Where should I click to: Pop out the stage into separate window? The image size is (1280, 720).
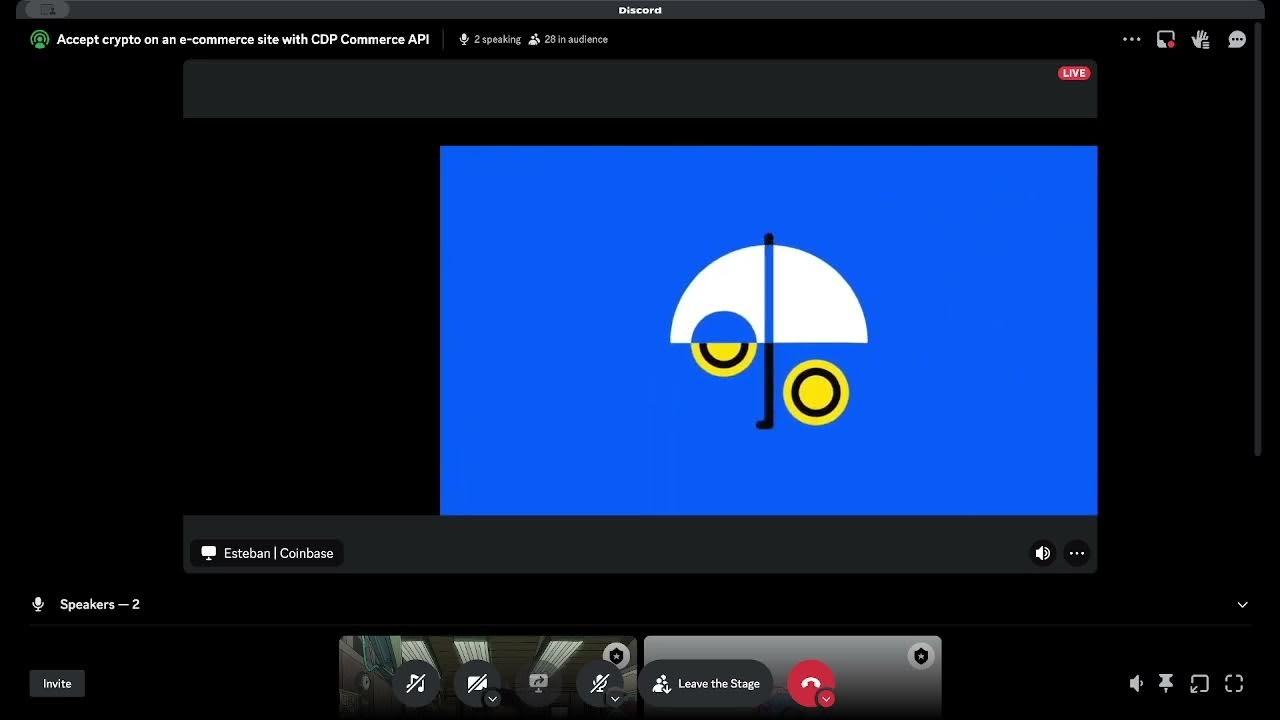(x=1199, y=683)
